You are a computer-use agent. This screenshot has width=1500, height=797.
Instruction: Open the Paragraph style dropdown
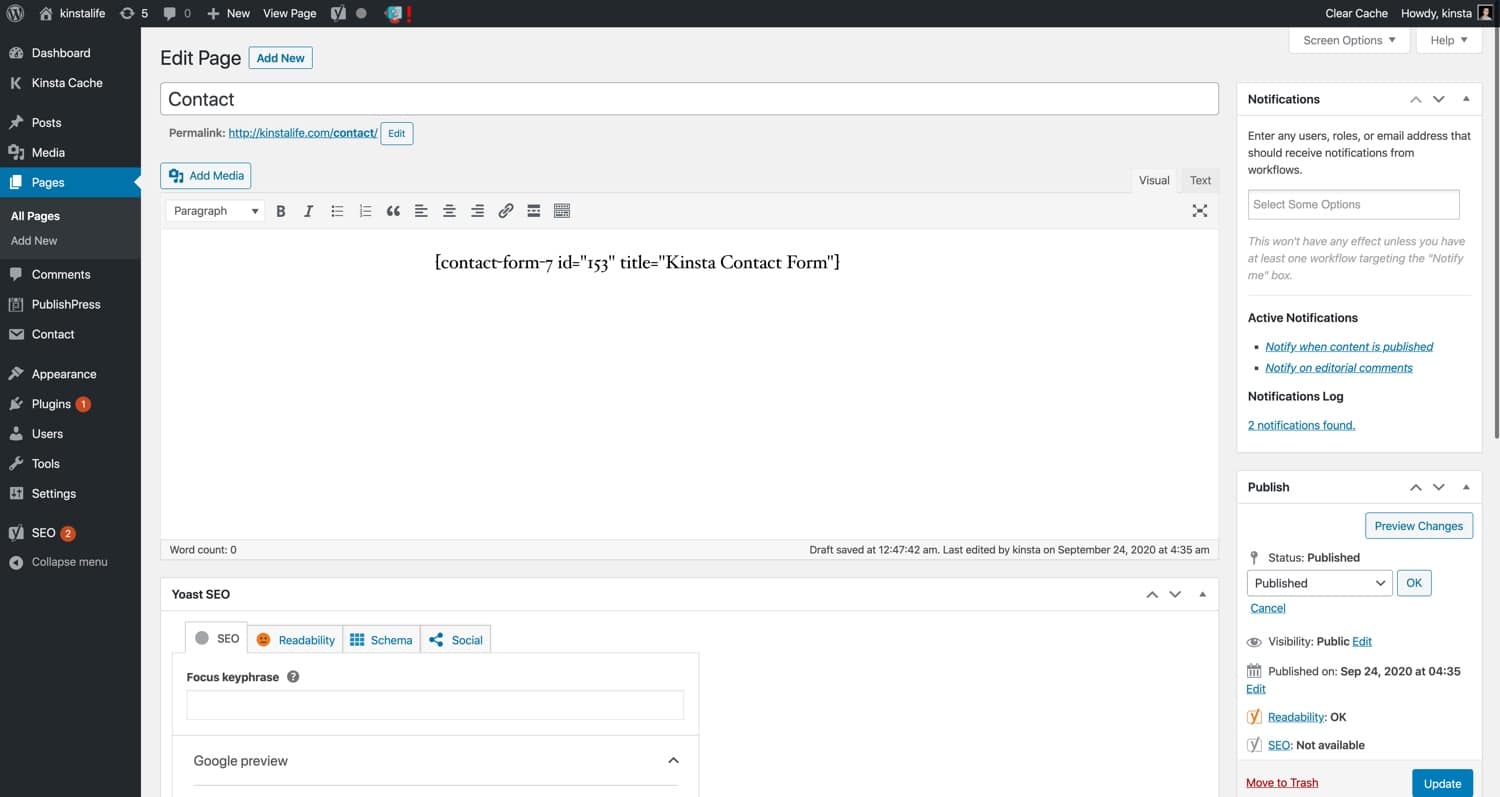click(214, 210)
